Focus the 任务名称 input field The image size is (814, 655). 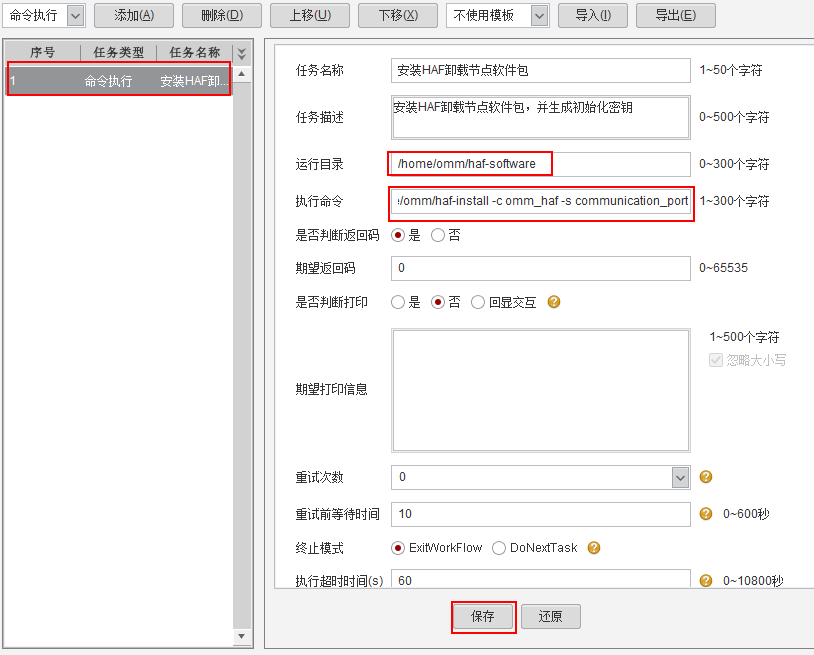tap(540, 70)
